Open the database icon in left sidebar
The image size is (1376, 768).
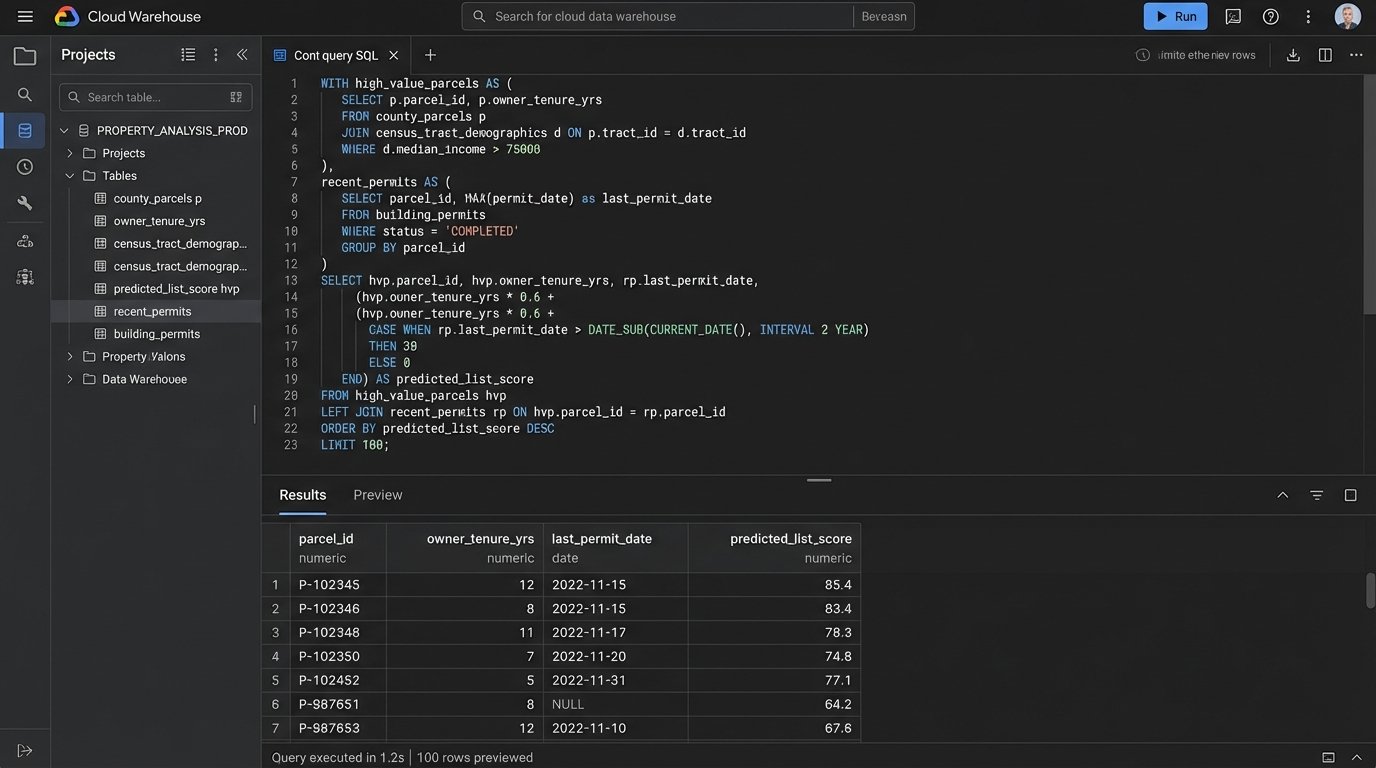coord(25,131)
